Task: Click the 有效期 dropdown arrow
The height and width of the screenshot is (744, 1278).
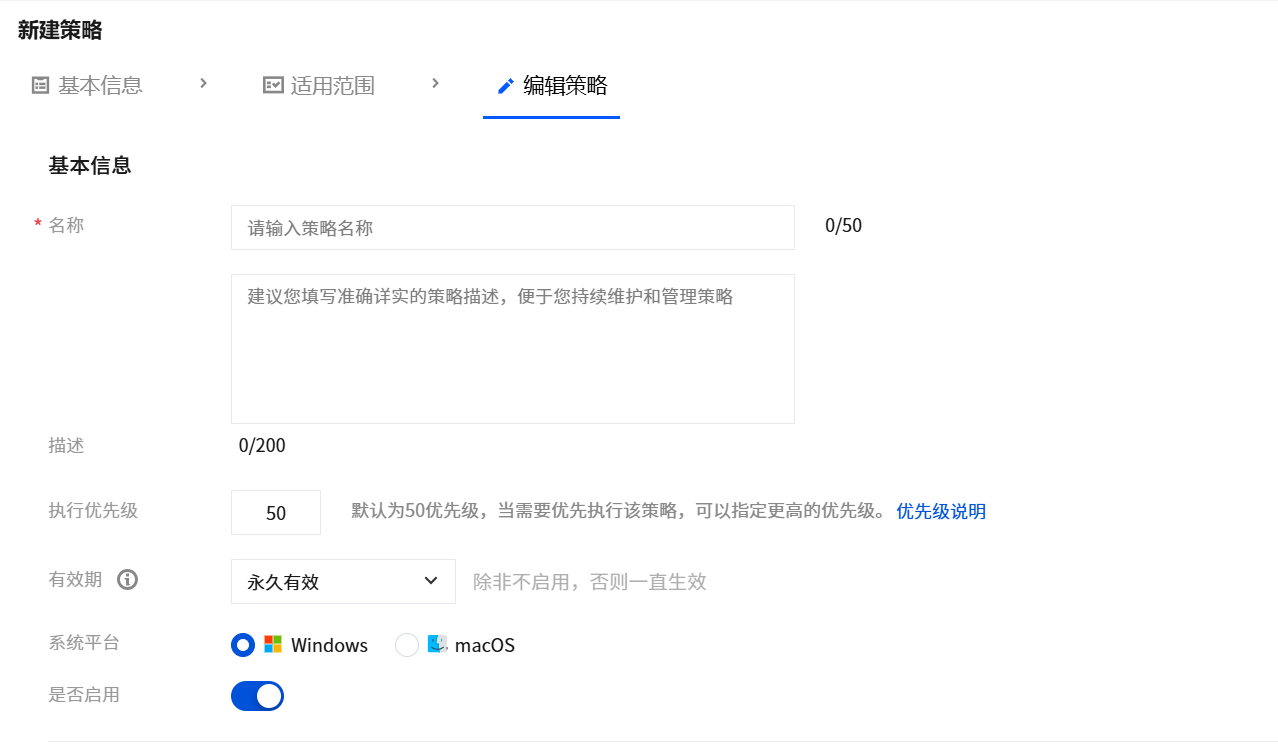Action: click(x=431, y=581)
